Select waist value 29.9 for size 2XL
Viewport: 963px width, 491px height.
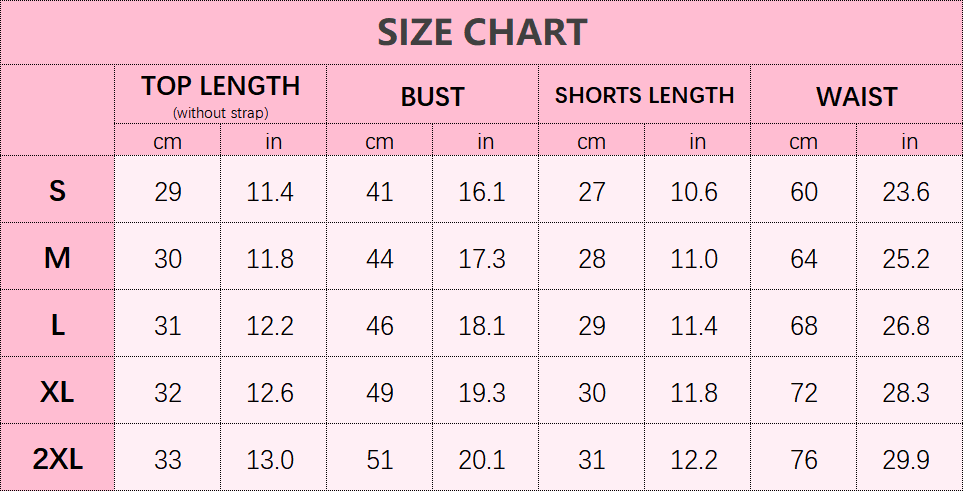906,460
